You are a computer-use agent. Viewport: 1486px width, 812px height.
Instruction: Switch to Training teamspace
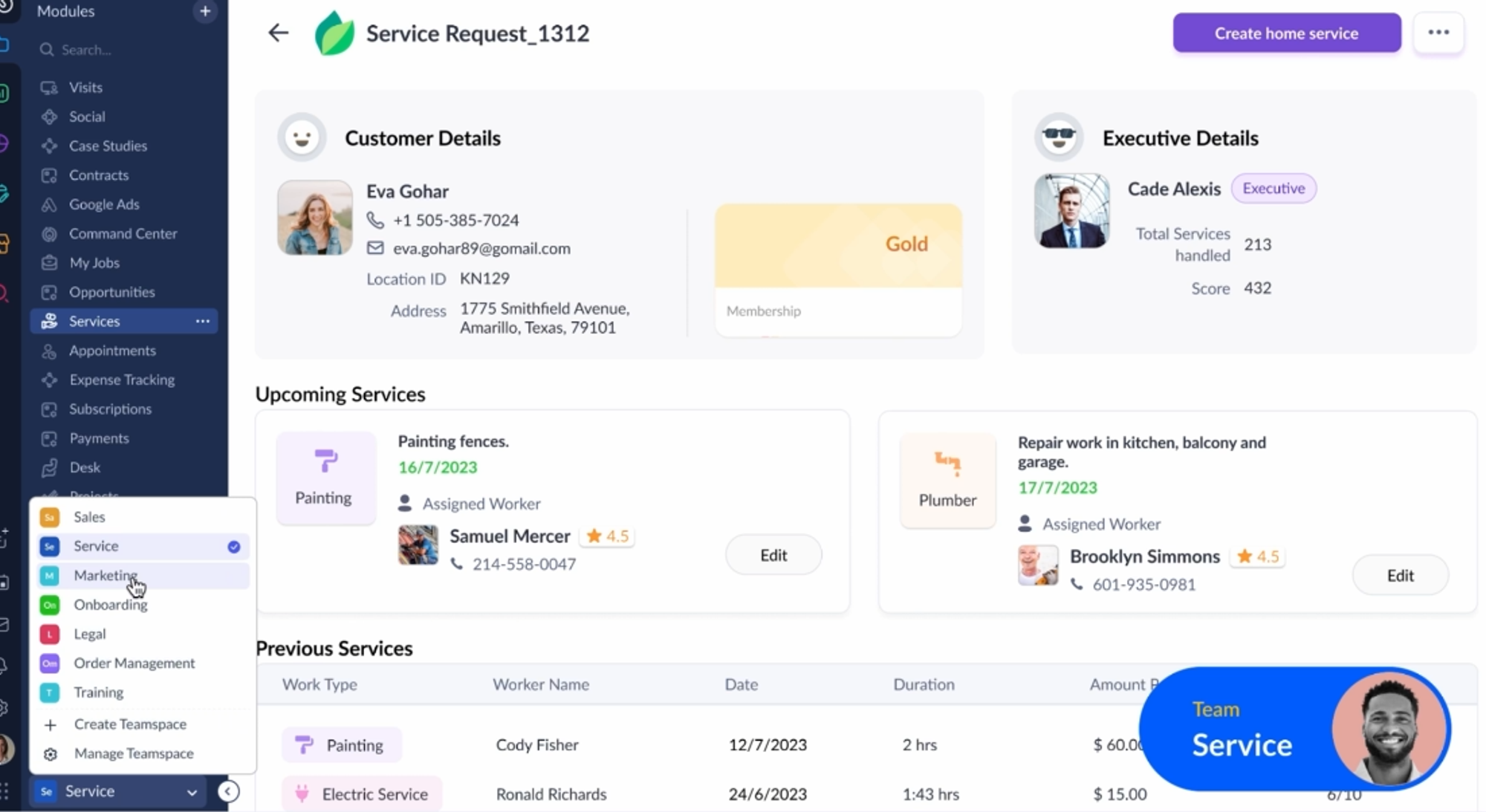click(143, 692)
